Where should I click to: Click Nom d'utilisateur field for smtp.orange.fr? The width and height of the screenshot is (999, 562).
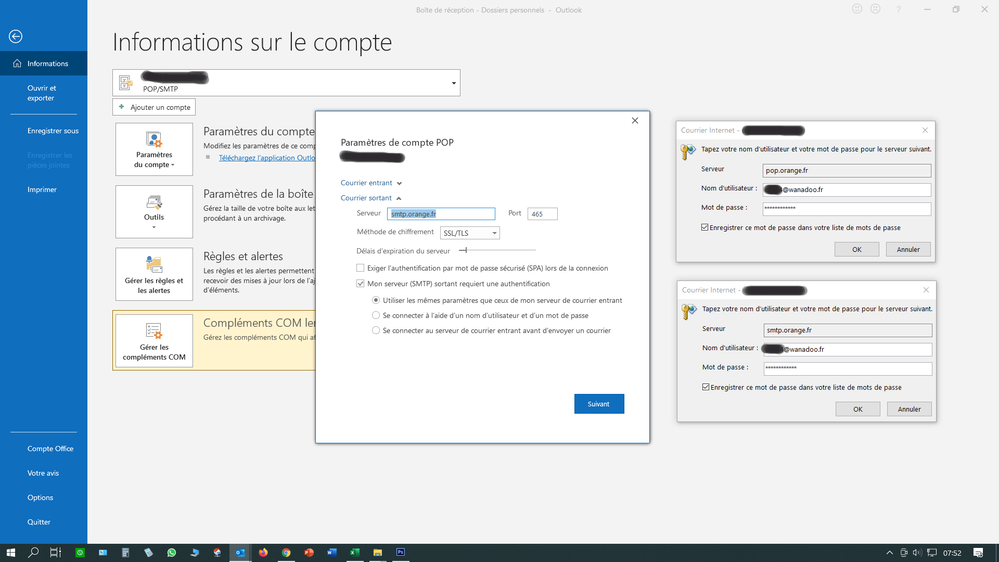click(848, 349)
